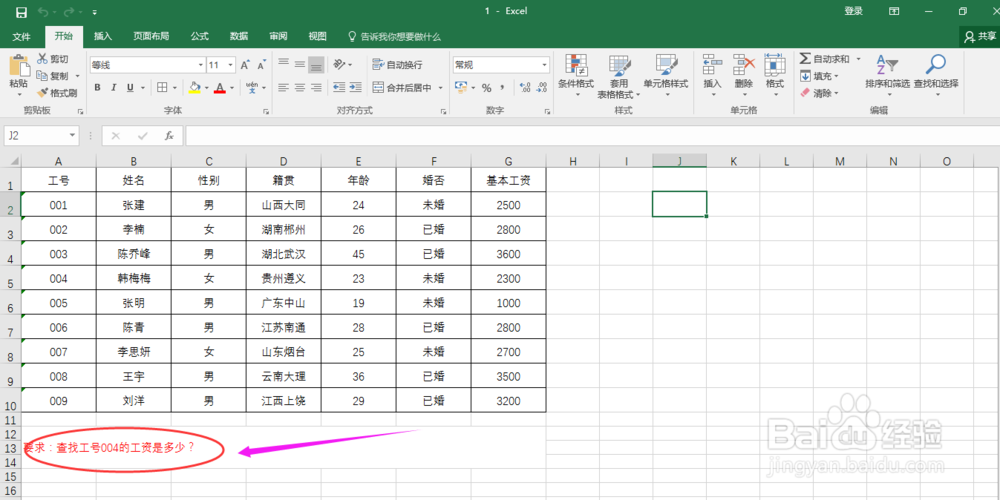Select the Format Painter brush
1000x500 pixels.
(57, 92)
